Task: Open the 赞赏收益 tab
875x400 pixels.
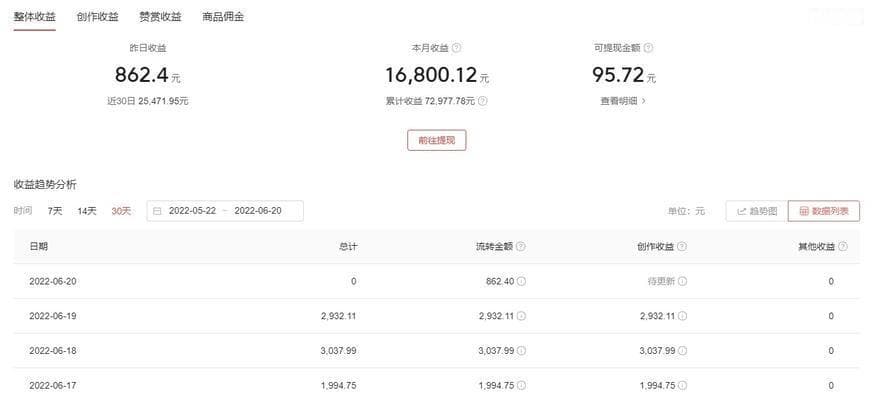Action: click(x=160, y=17)
